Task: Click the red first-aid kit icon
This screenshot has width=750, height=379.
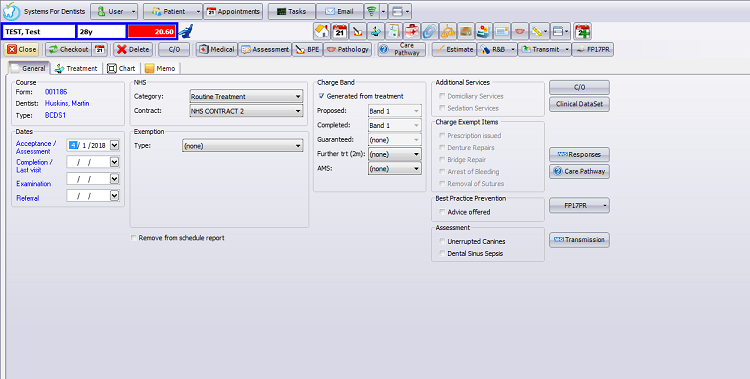Action: [411, 32]
